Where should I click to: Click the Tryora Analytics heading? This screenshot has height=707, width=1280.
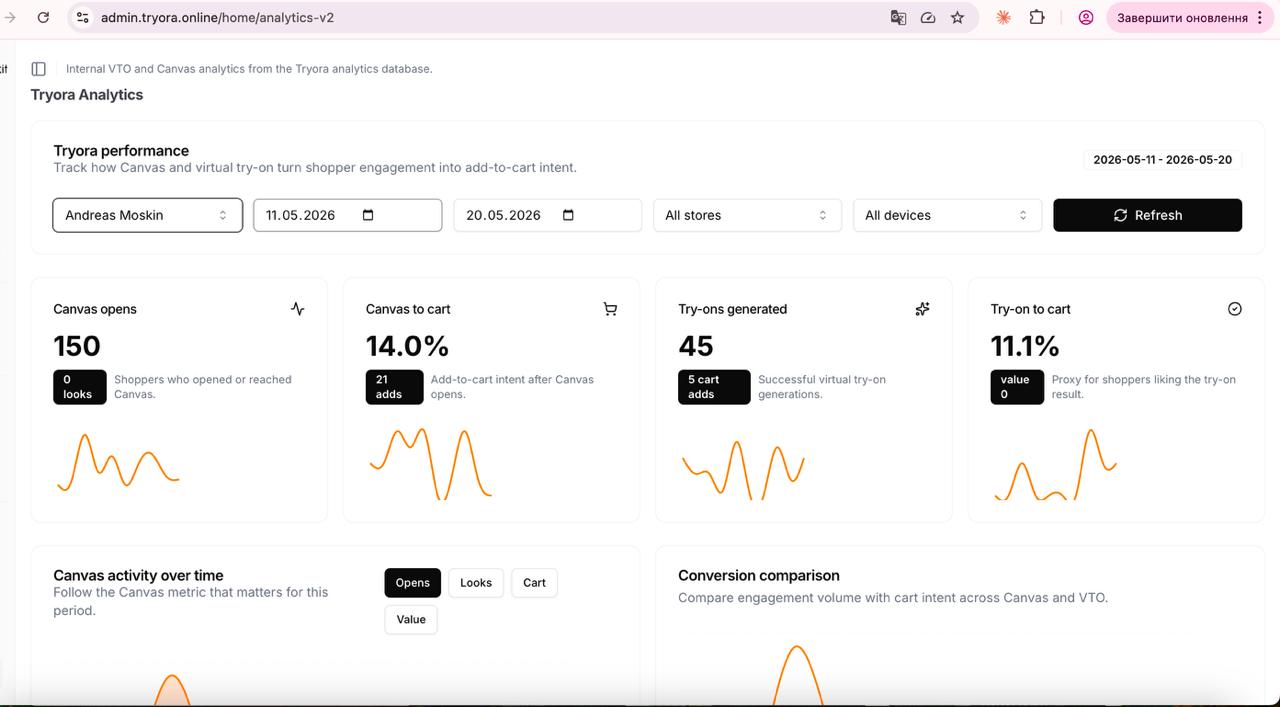click(x=87, y=95)
